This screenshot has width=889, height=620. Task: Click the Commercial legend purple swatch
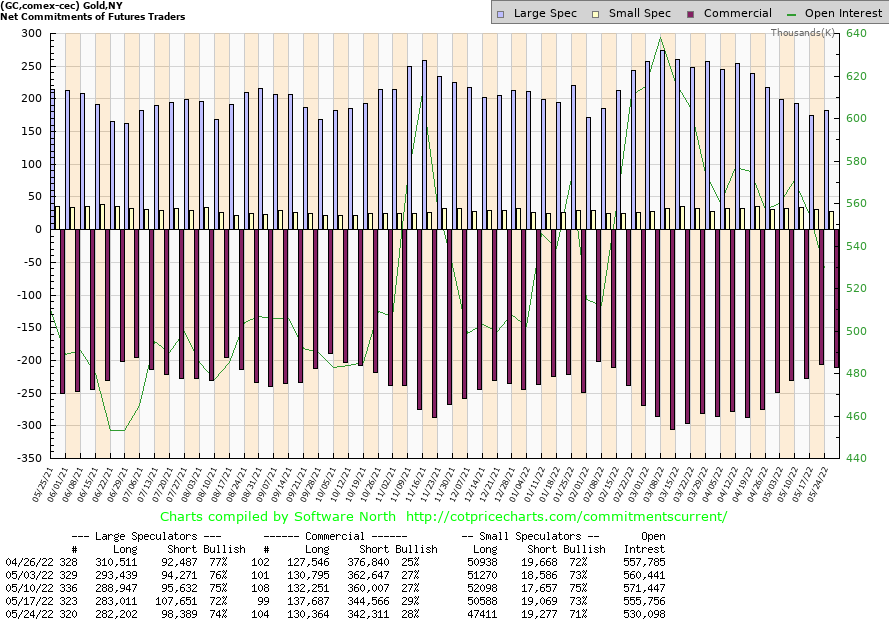pyautogui.click(x=691, y=13)
